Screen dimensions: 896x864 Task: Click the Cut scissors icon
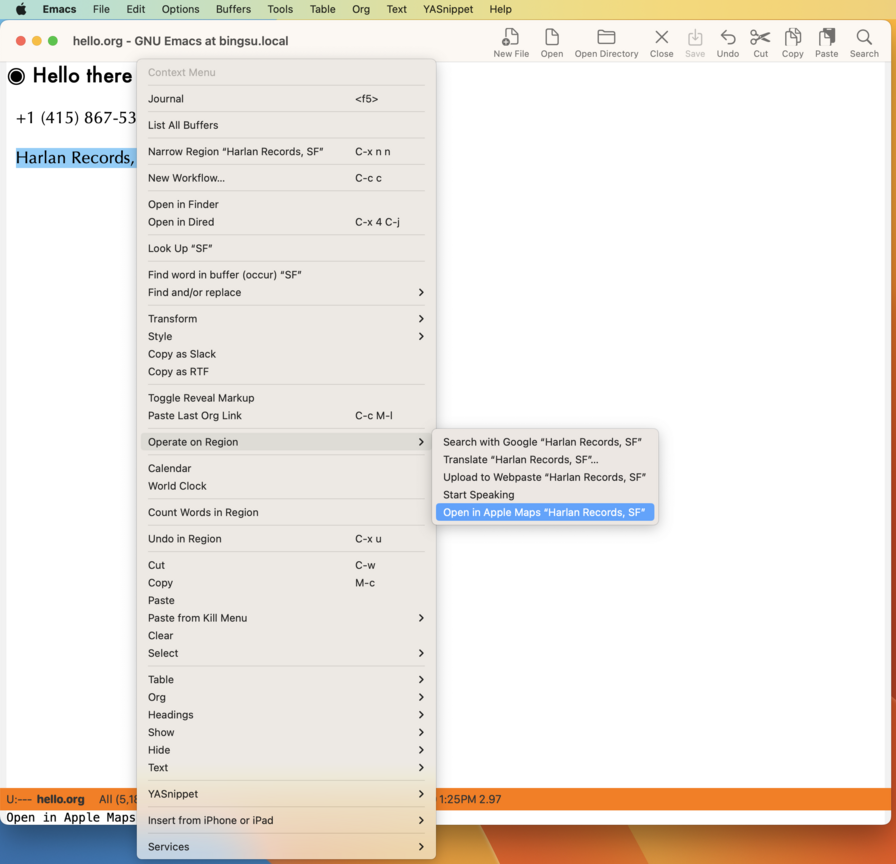click(760, 38)
